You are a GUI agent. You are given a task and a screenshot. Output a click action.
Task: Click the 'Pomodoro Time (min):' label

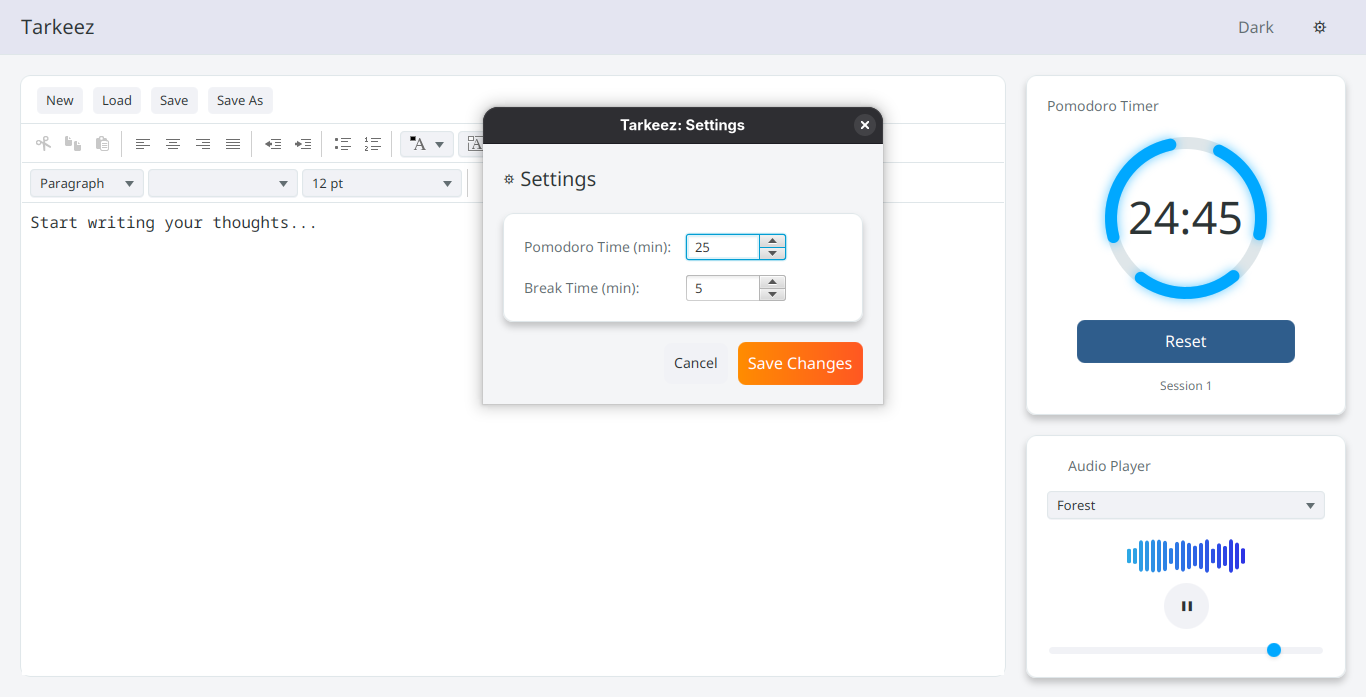(x=598, y=247)
